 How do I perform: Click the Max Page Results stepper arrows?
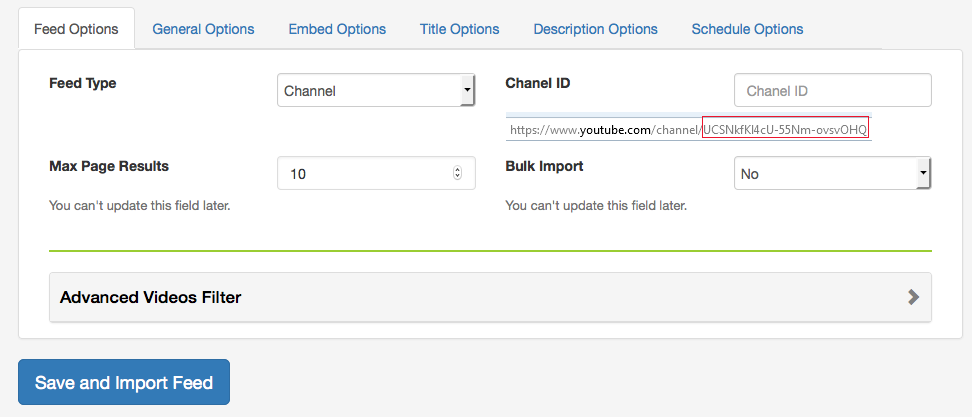coord(457,173)
